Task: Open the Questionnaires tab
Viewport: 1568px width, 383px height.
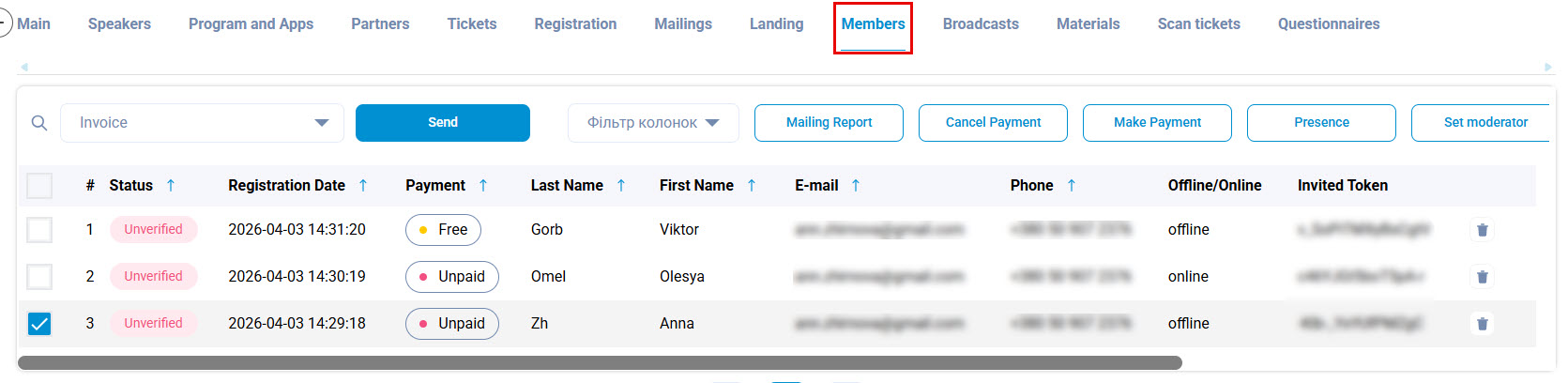Action: 1329,24
